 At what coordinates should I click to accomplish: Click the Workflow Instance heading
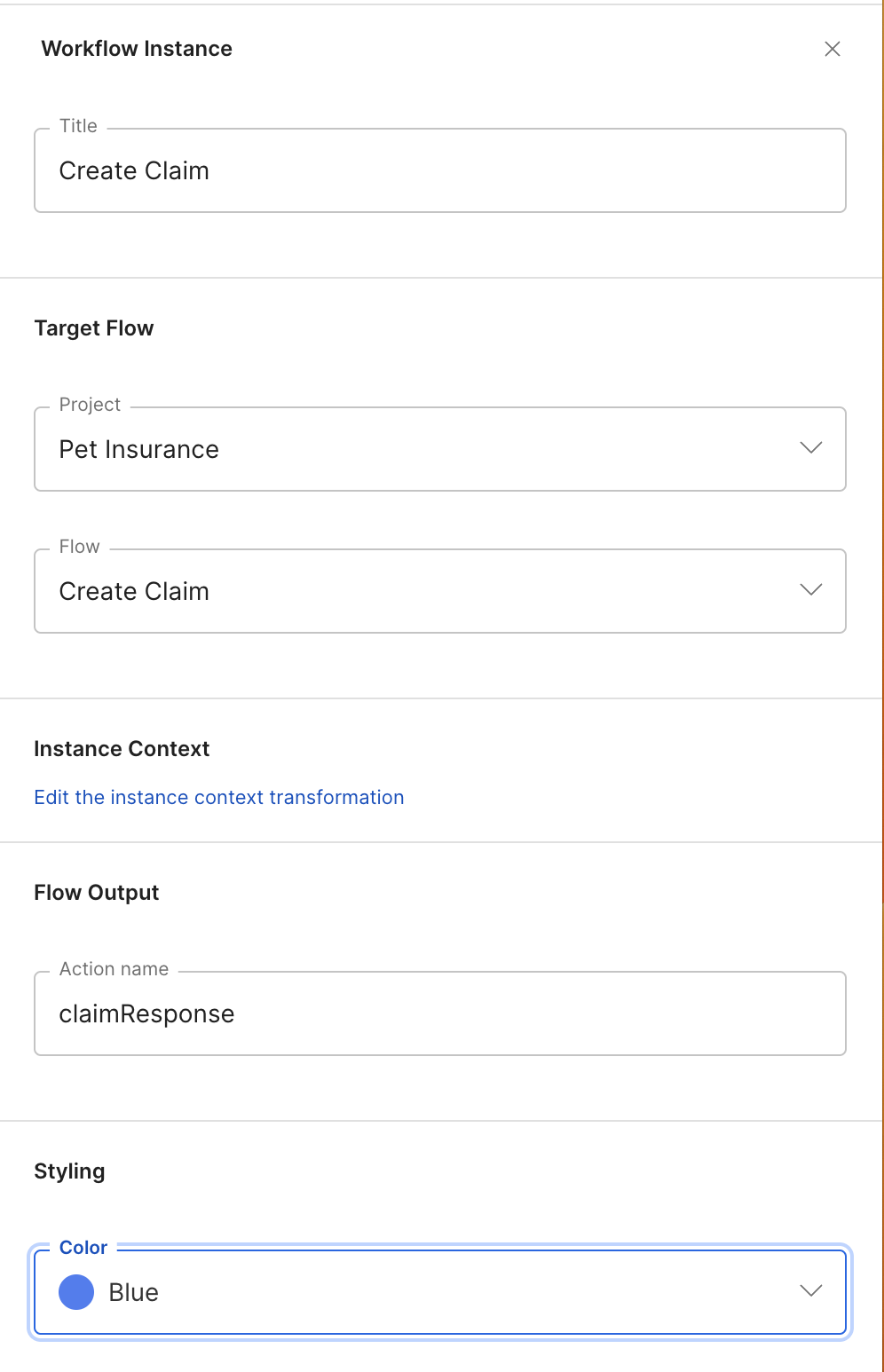137,49
